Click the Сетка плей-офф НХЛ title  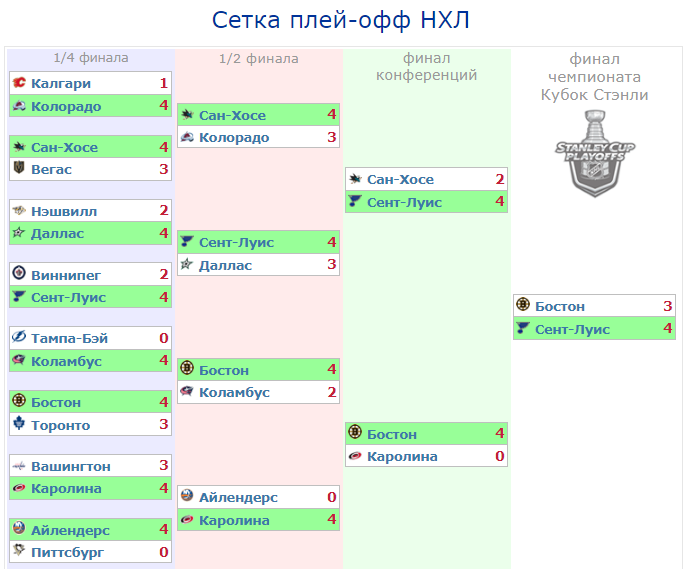click(341, 21)
